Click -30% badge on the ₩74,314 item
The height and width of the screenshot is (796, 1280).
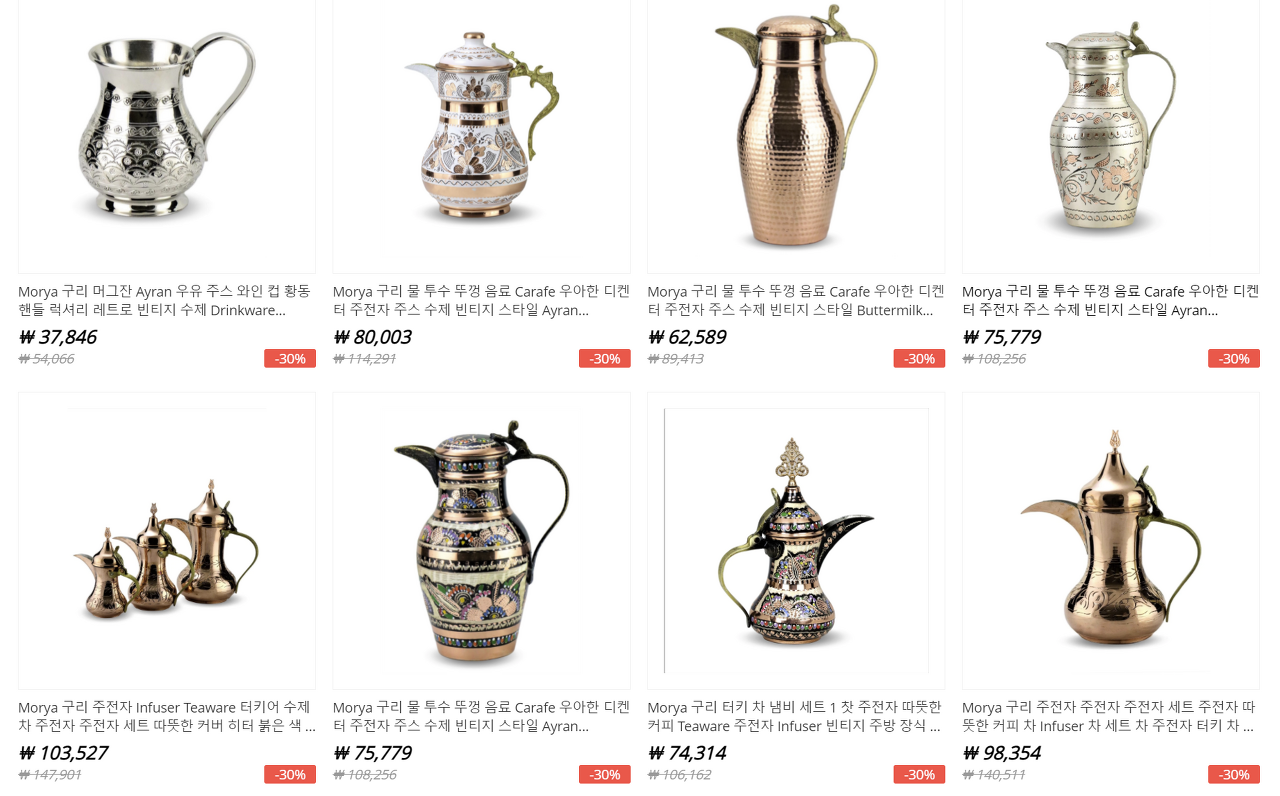[919, 774]
